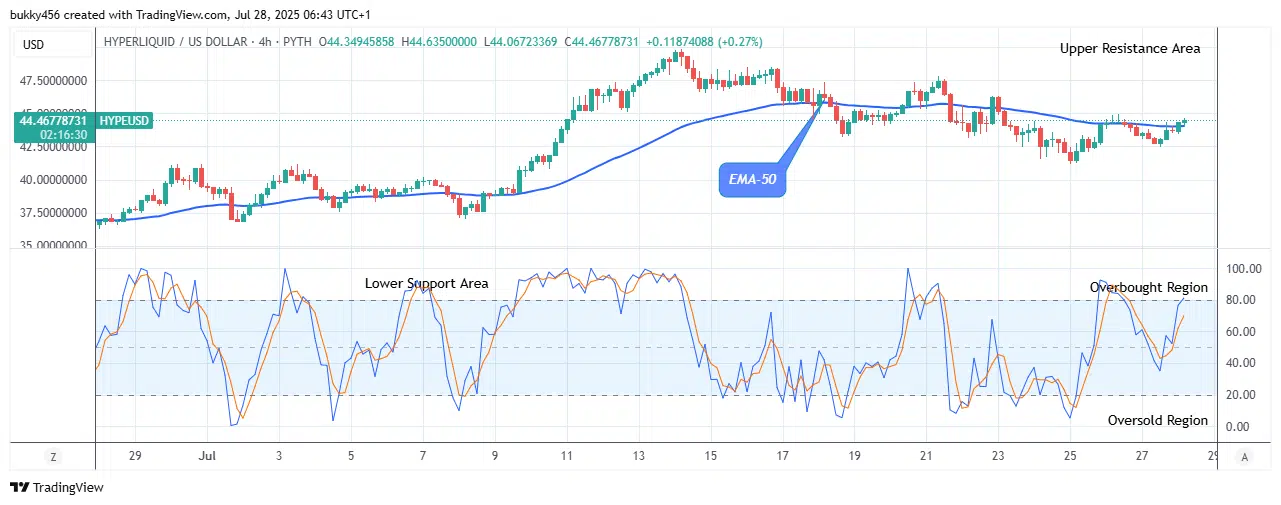Image resolution: width=1281 pixels, height=505 pixels.
Task: Click the low value L44.06723369
Action: tap(521, 41)
